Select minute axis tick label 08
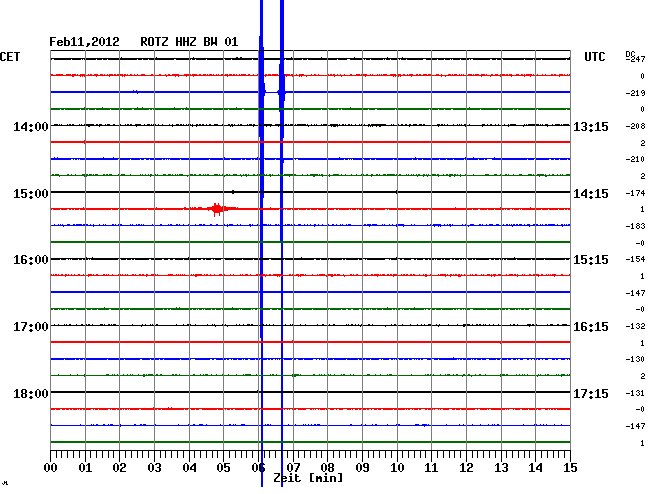Viewport: 650px width, 494px height. click(327, 468)
